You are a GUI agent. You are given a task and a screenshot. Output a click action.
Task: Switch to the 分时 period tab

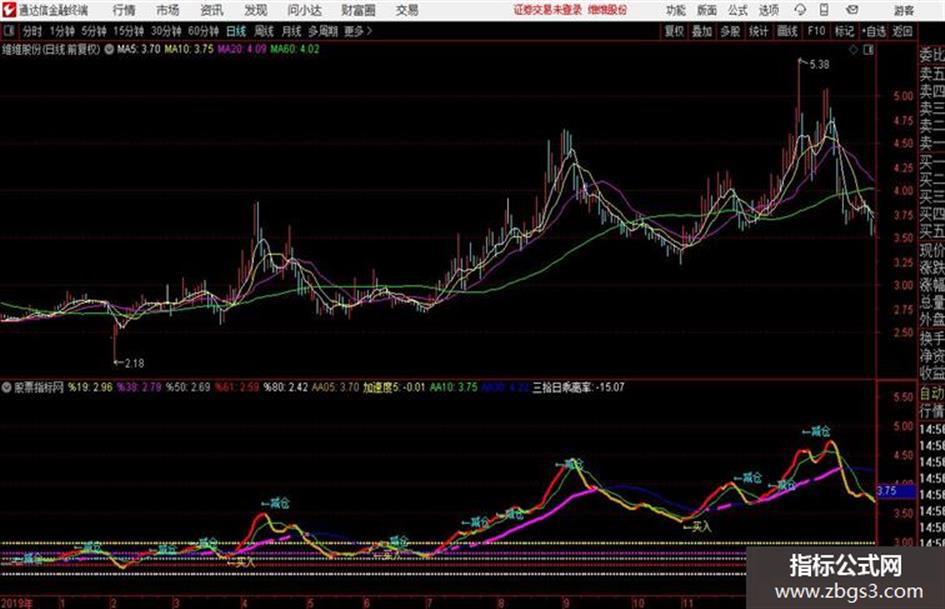pyautogui.click(x=33, y=31)
